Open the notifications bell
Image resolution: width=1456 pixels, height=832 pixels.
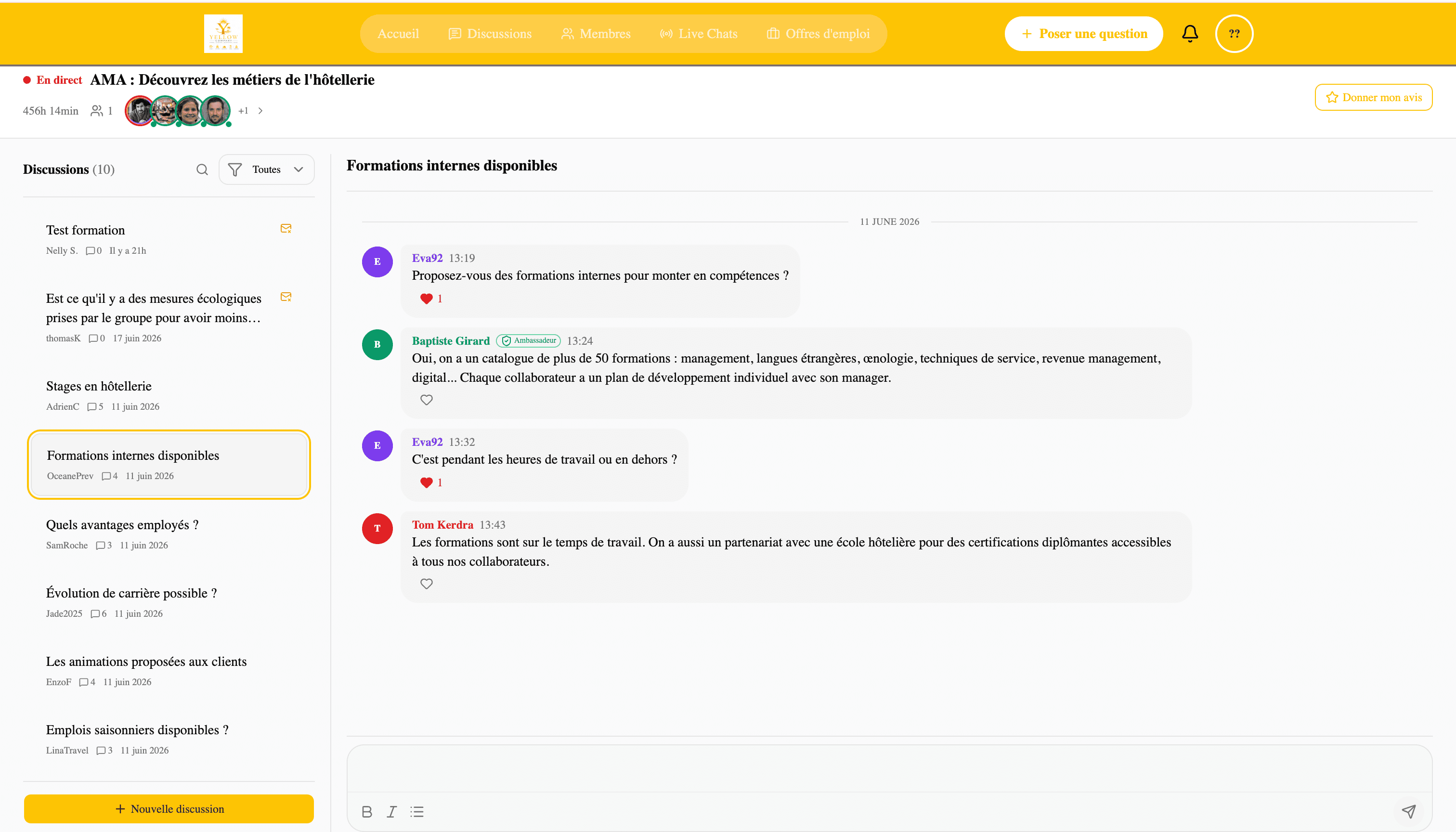pyautogui.click(x=1190, y=34)
